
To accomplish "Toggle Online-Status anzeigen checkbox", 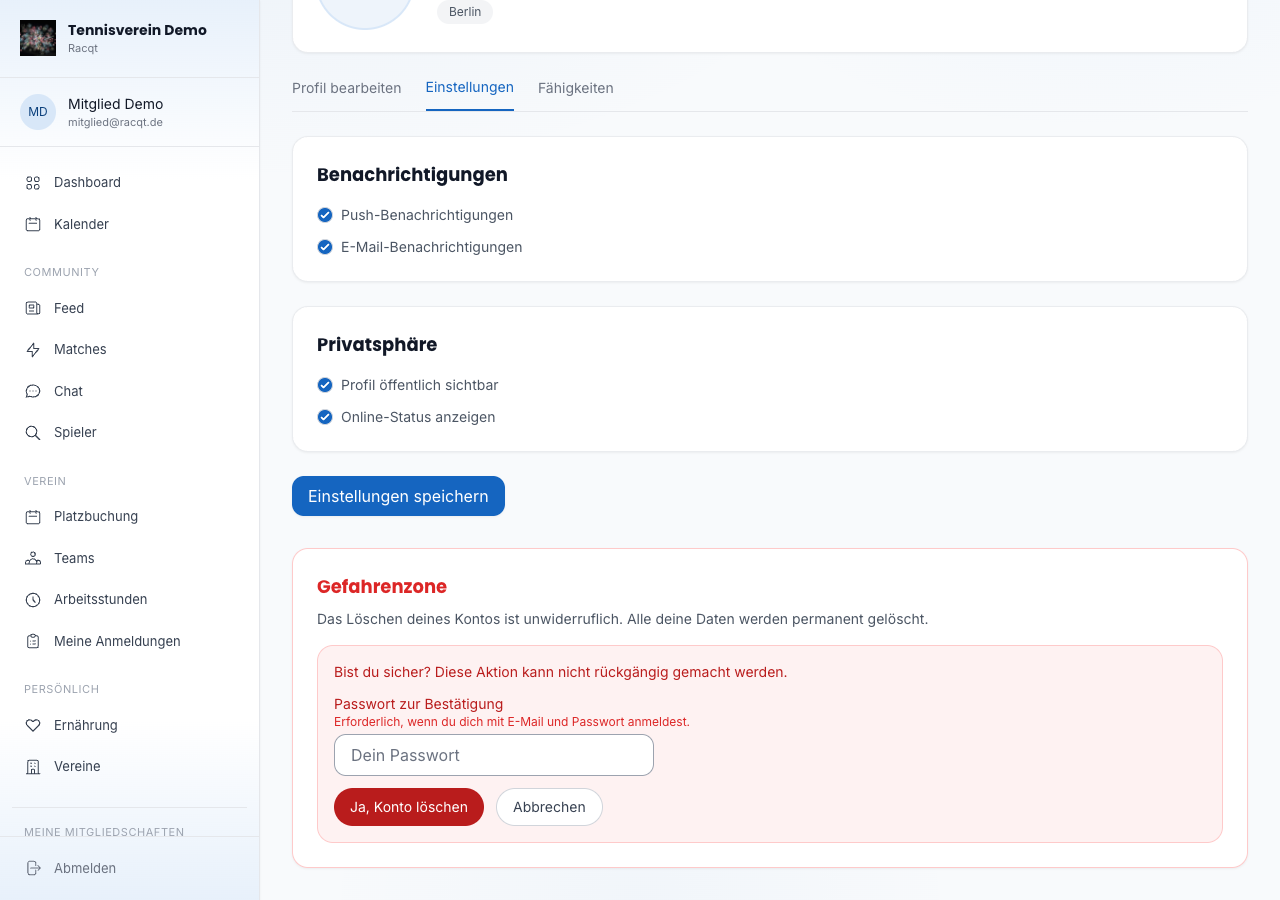I will [x=325, y=417].
